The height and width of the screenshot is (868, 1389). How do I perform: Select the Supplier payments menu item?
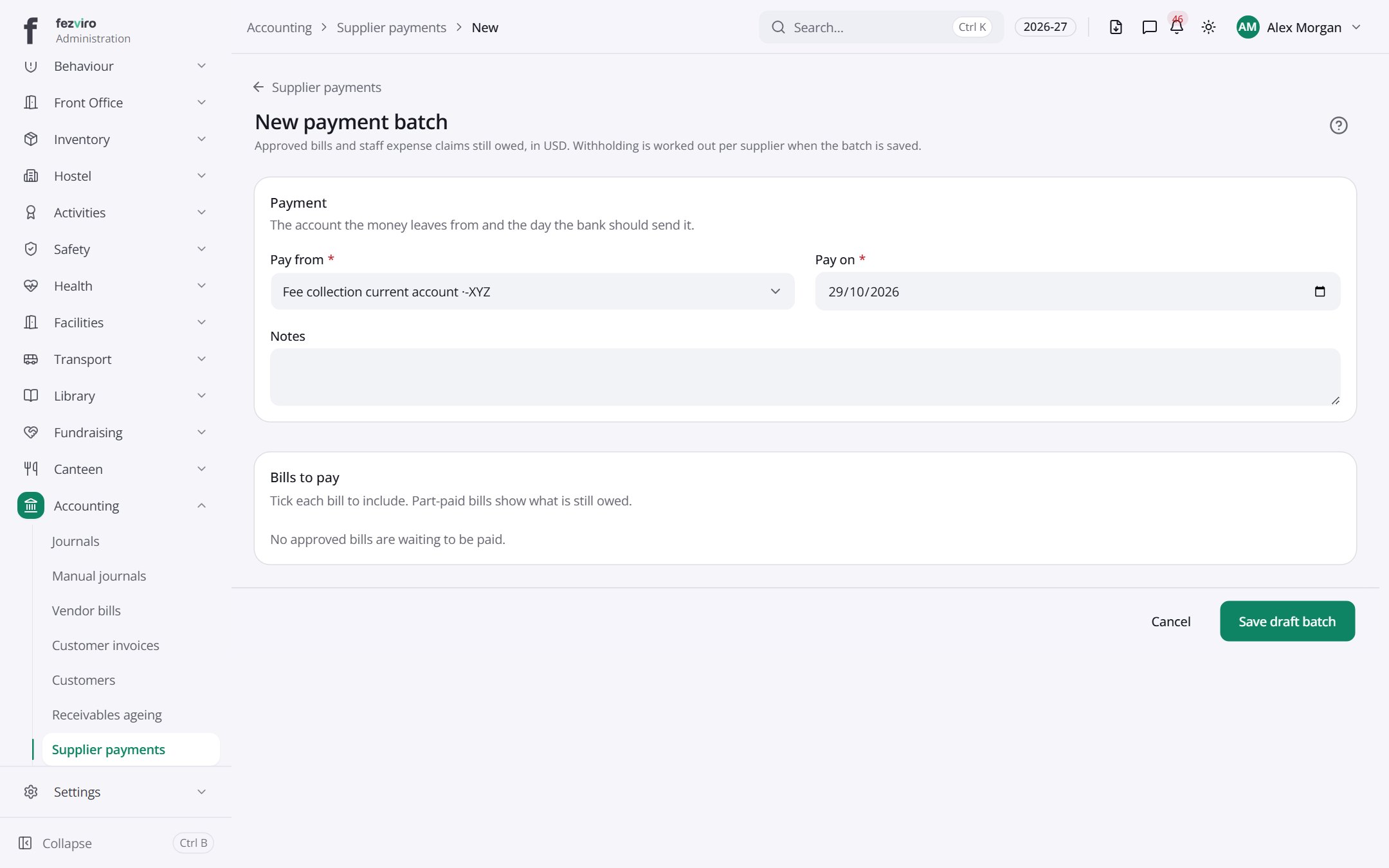coord(131,750)
